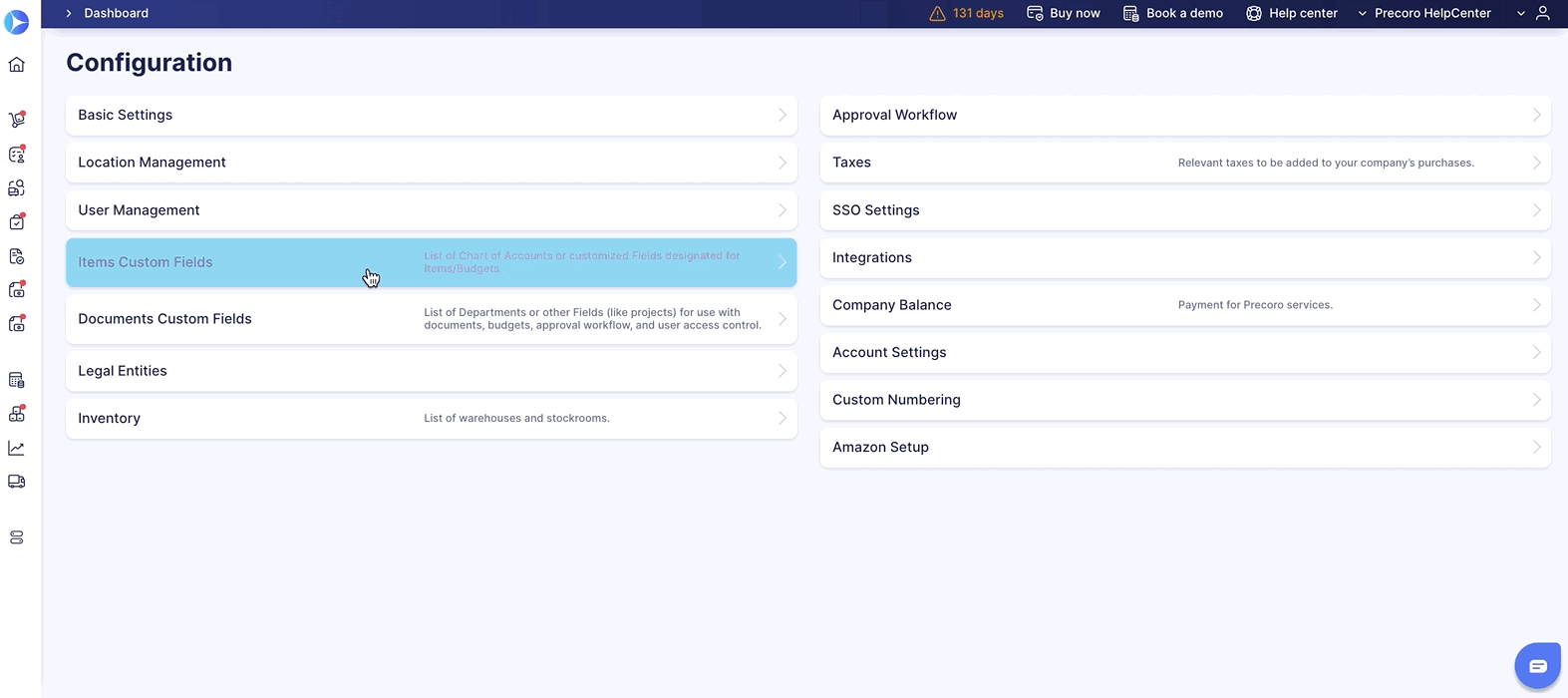
Task: Open the home icon in sidebar
Action: (17, 65)
